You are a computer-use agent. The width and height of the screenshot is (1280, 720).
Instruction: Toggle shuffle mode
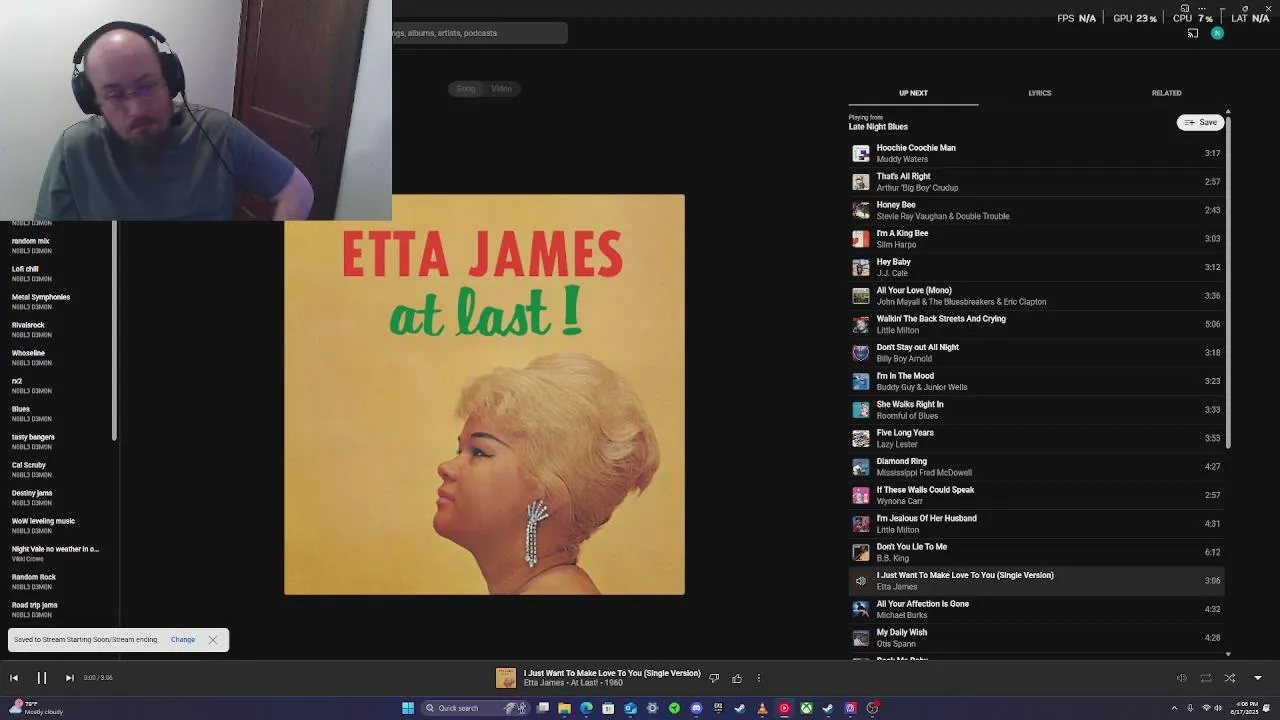[x=1230, y=678]
